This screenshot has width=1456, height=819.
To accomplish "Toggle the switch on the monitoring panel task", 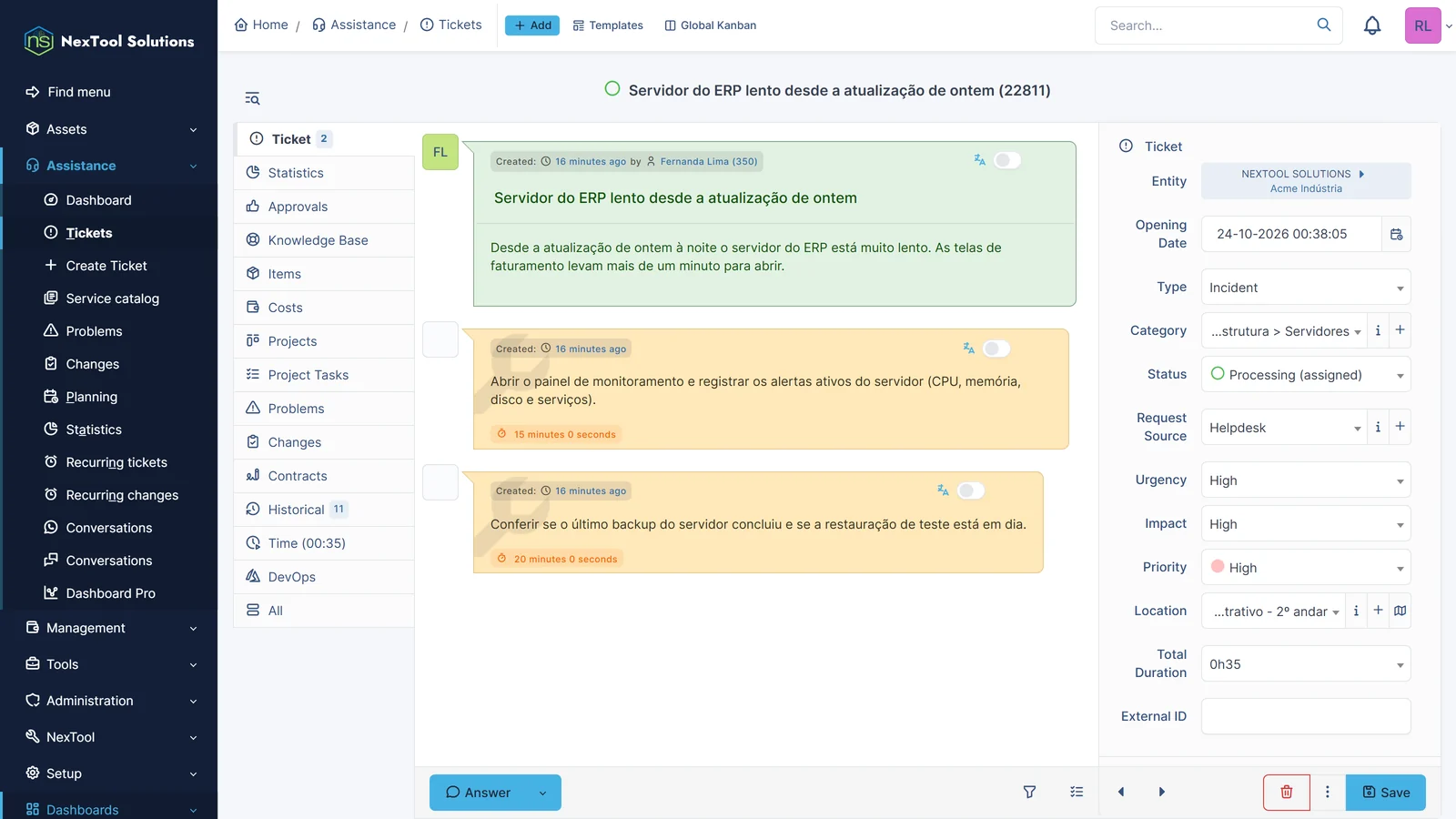I will (996, 349).
